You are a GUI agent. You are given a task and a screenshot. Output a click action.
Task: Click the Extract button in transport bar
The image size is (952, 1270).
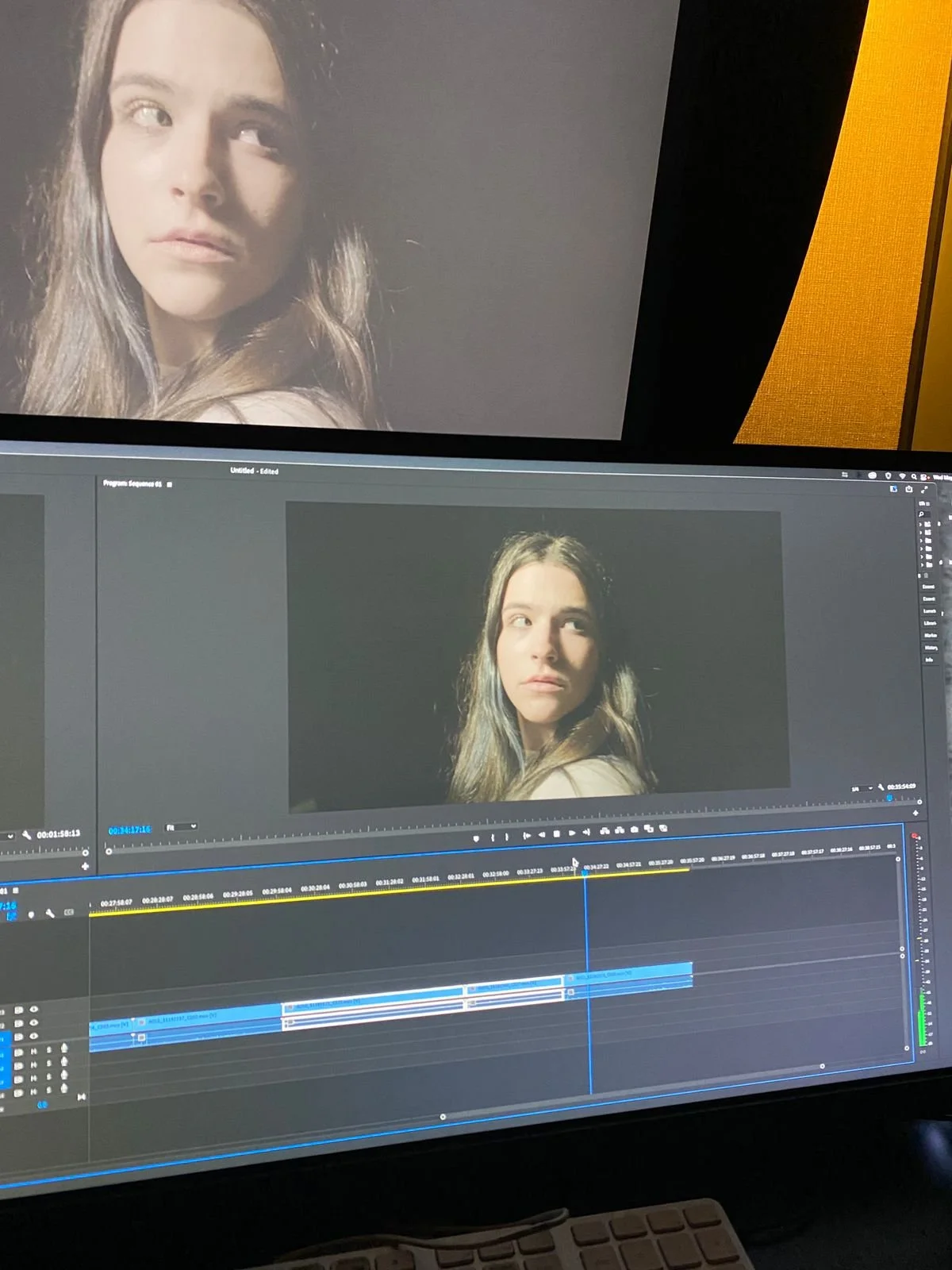(x=620, y=830)
